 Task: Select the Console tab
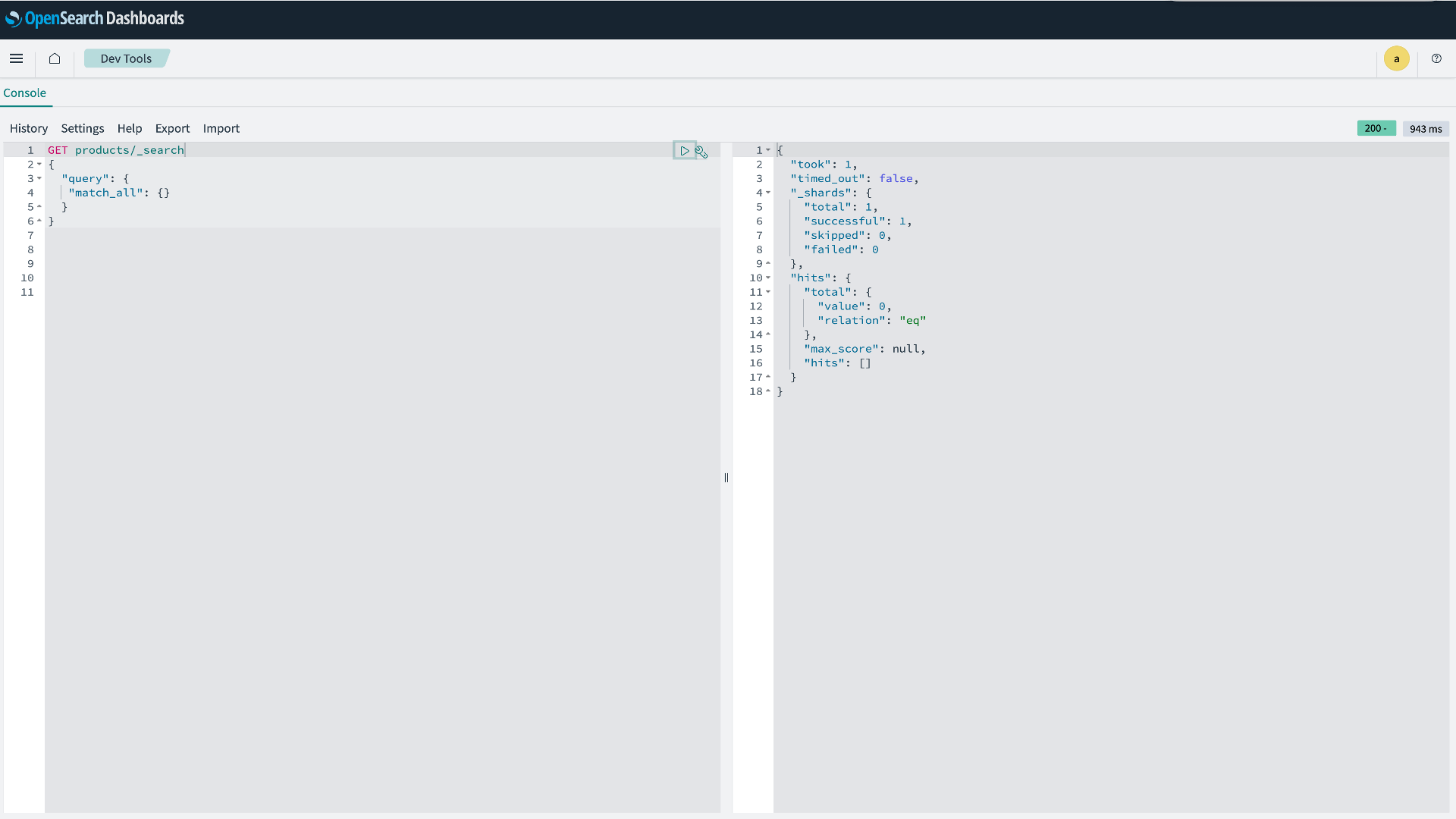[x=25, y=93]
